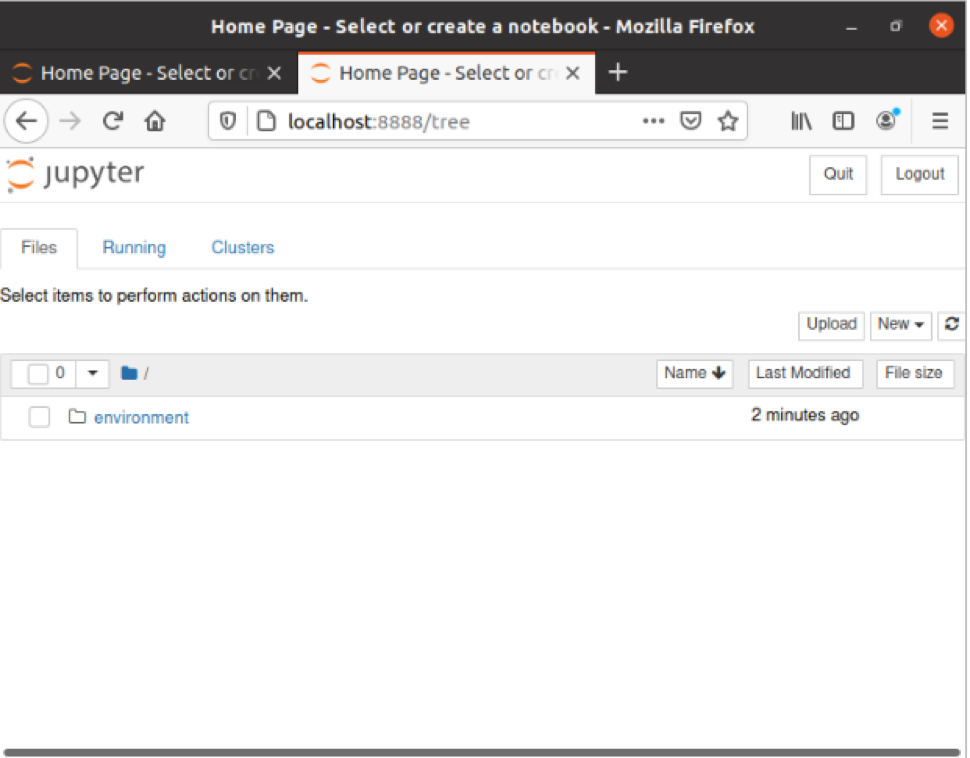This screenshot has width=970, height=758.
Task: Click the environment folder icon
Action: [77, 416]
